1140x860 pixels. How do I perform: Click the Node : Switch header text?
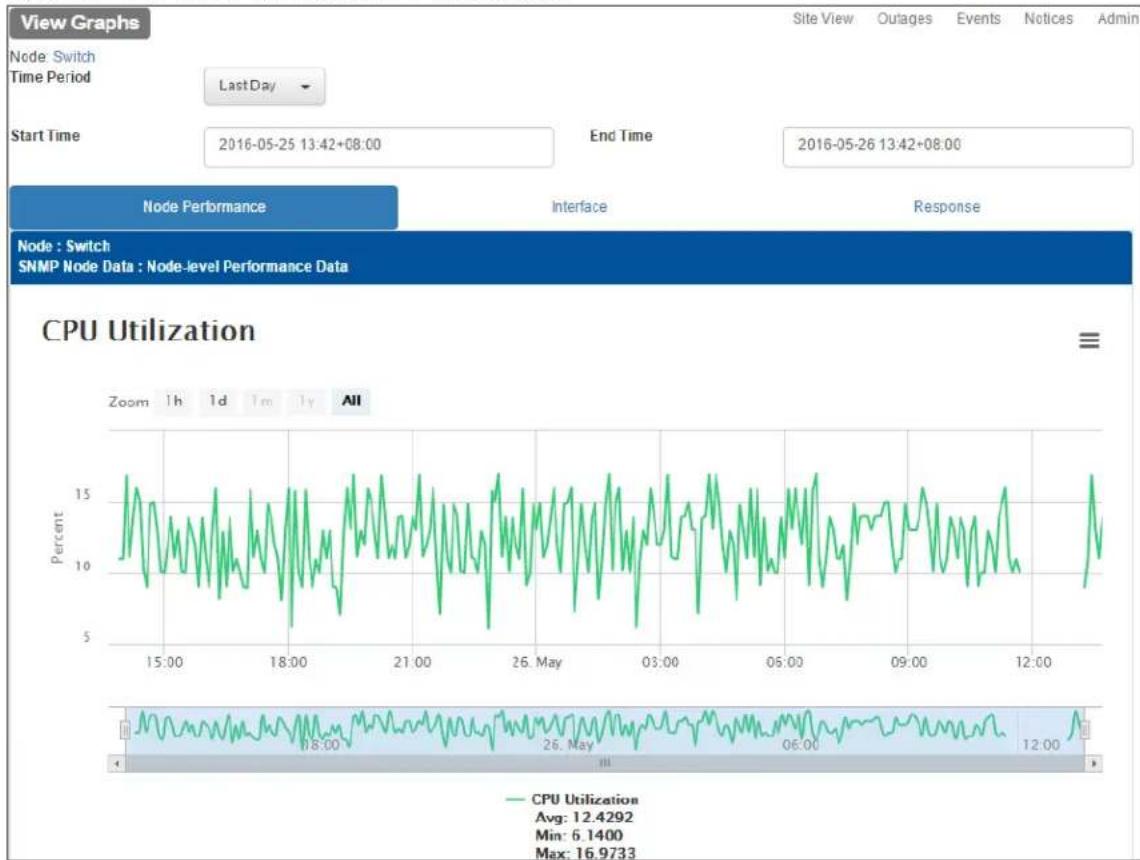coord(64,246)
